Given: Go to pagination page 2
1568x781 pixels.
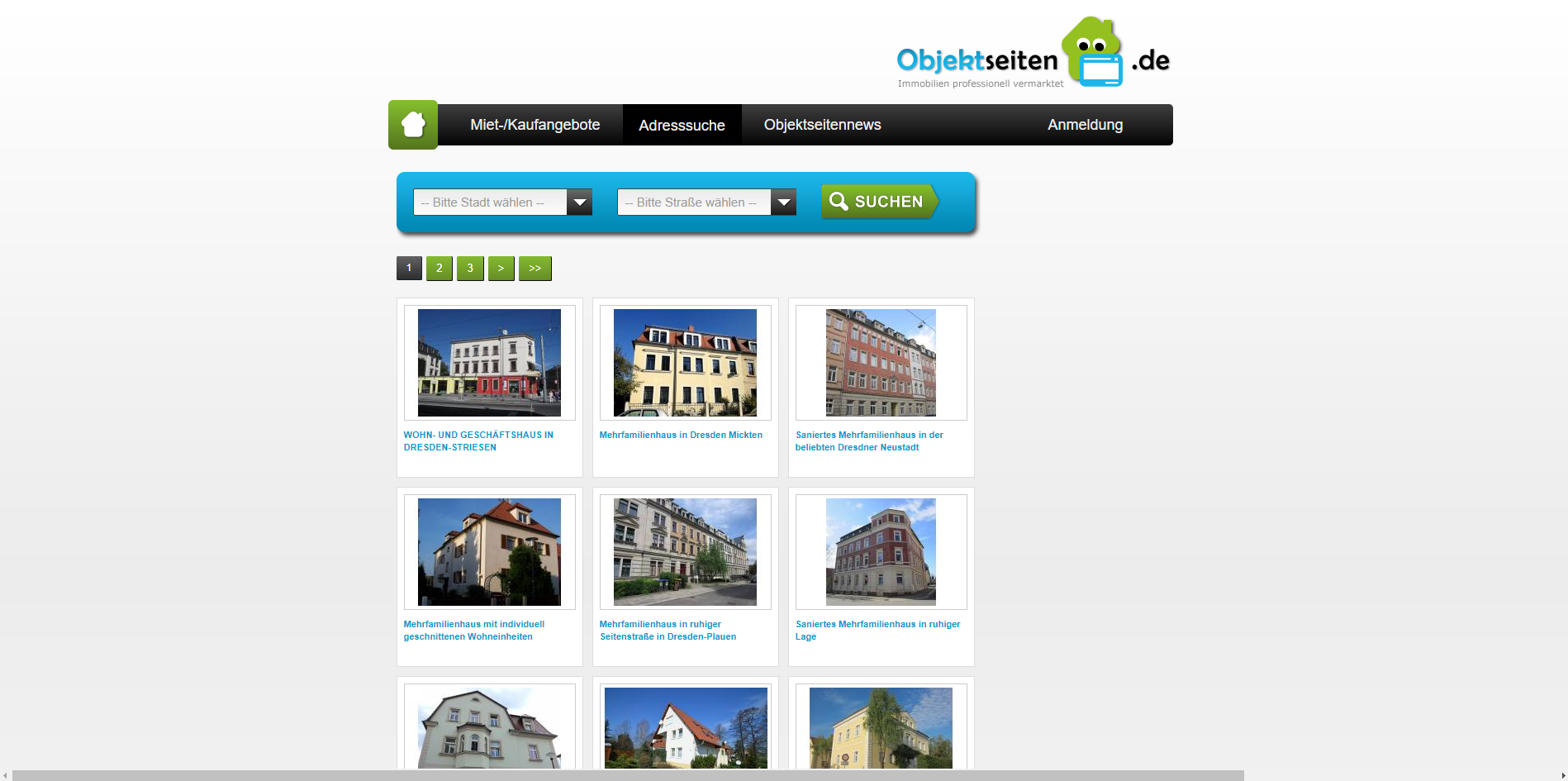Looking at the screenshot, I should [x=440, y=268].
